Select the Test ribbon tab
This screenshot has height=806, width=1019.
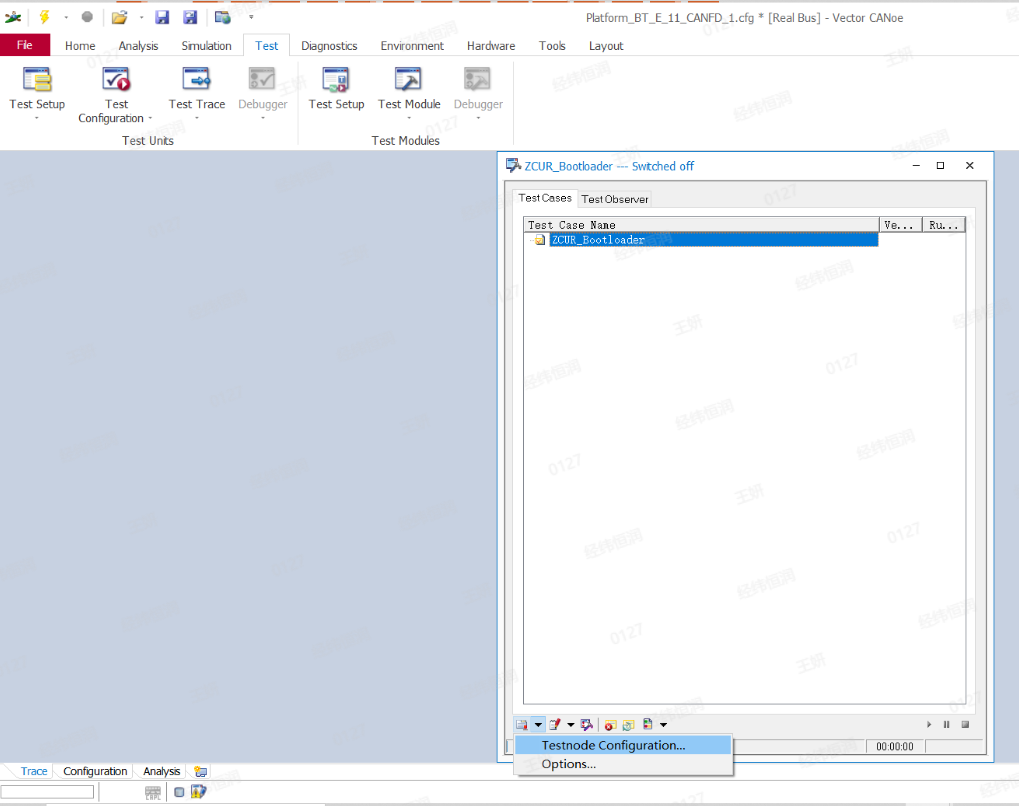266,46
